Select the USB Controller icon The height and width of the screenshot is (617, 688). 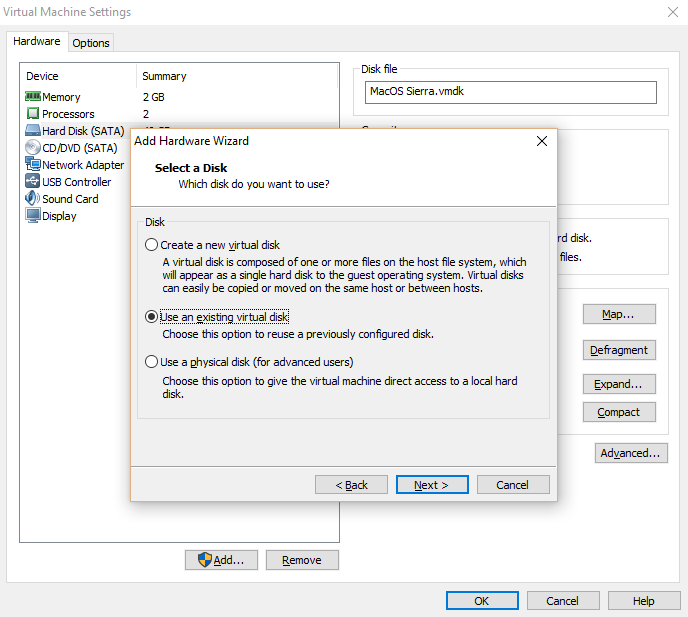(x=33, y=181)
